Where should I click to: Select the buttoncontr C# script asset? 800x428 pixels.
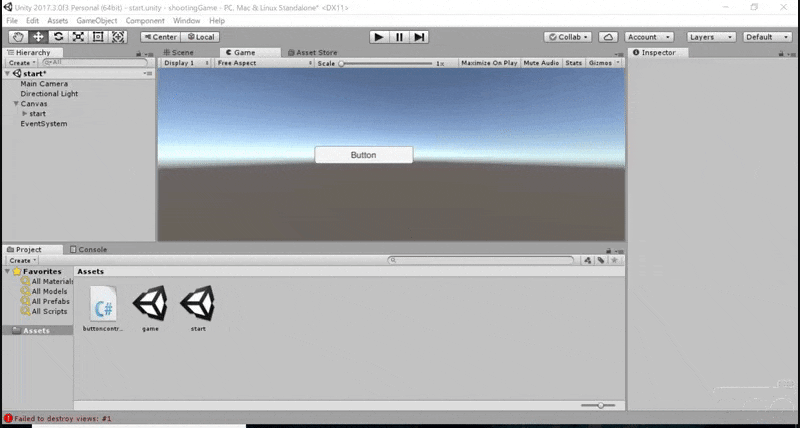pos(103,309)
